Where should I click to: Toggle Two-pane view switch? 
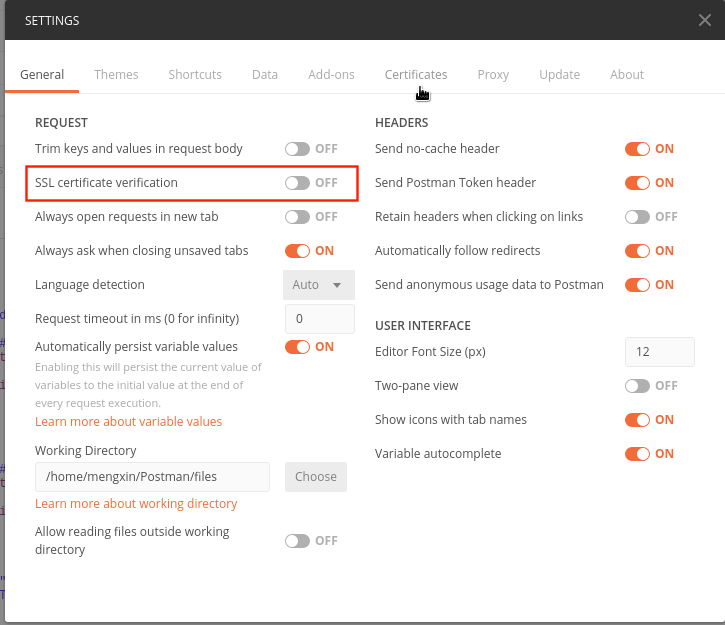click(x=637, y=386)
